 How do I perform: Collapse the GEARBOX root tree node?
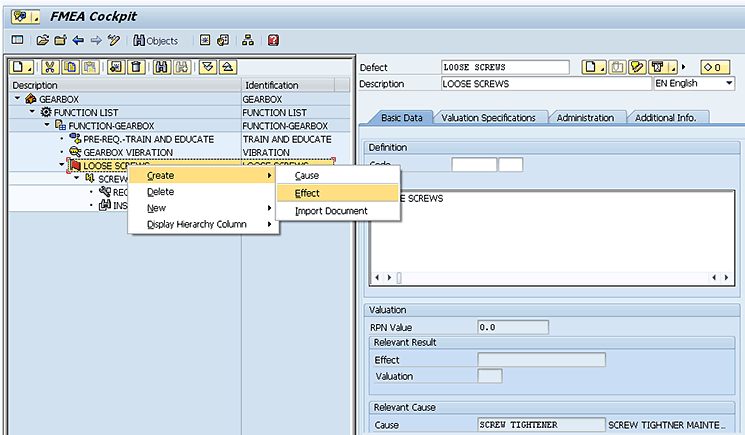click(x=18, y=100)
